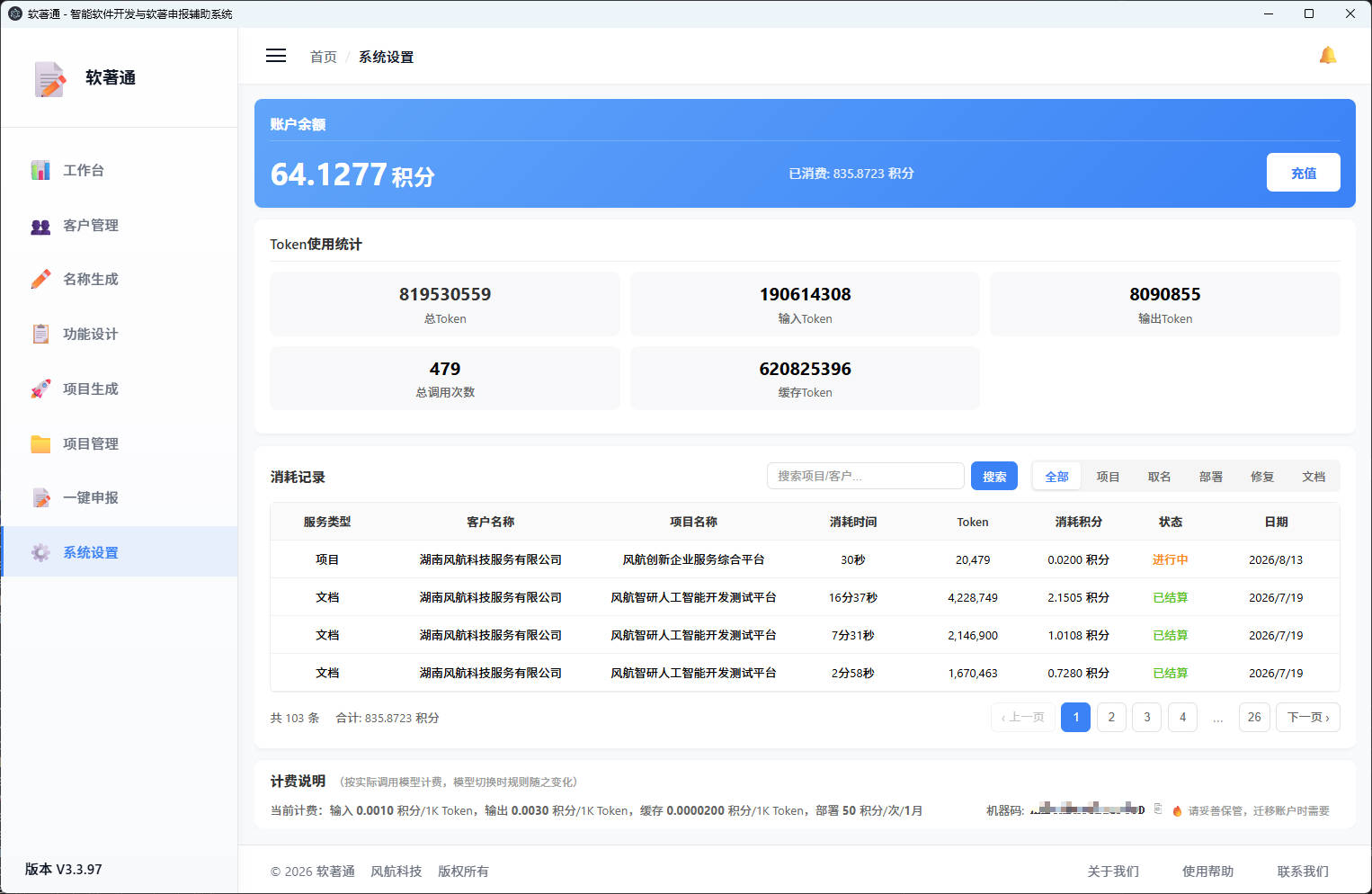1372x894 pixels.
Task: Select the 风航创新企业服务综合平台 project row
Action: tap(805, 559)
